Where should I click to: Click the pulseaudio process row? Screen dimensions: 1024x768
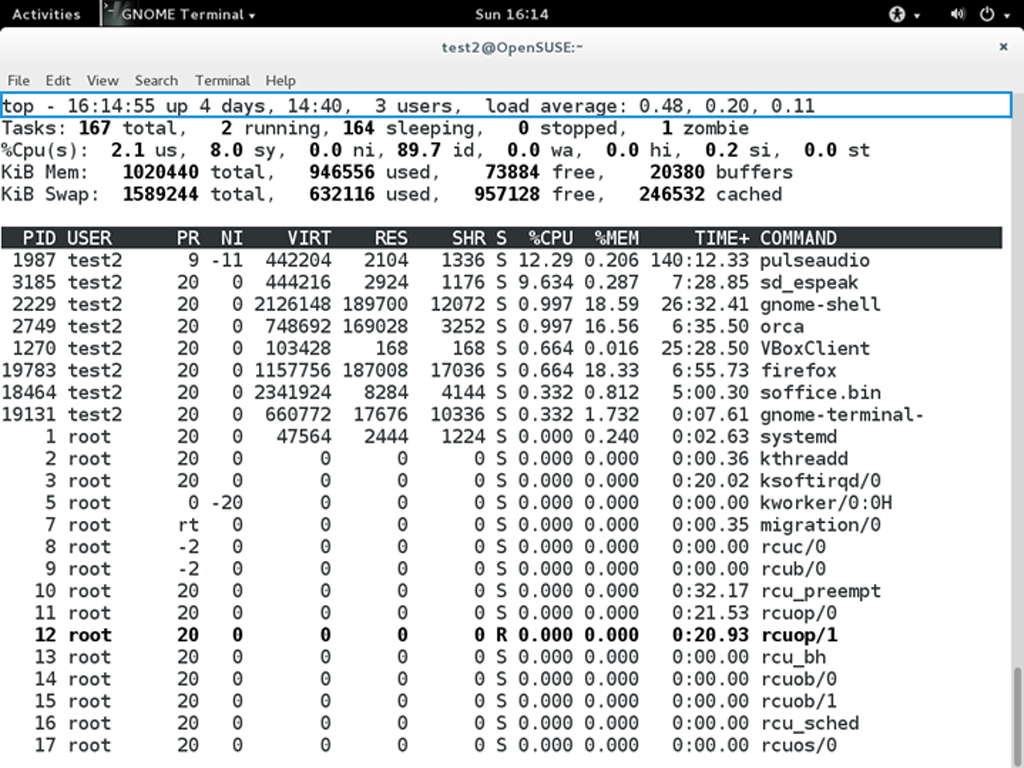[x=500, y=261]
